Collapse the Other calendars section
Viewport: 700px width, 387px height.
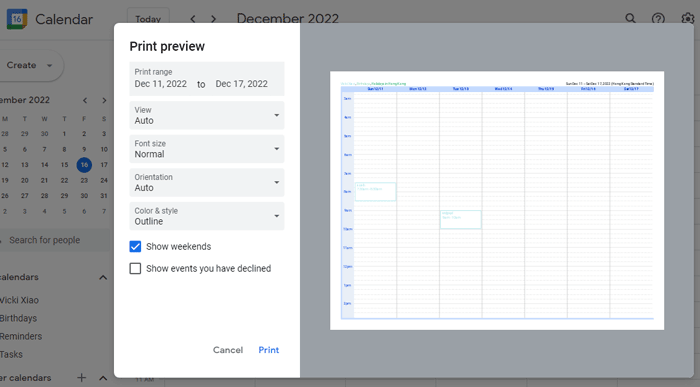[x=103, y=378]
